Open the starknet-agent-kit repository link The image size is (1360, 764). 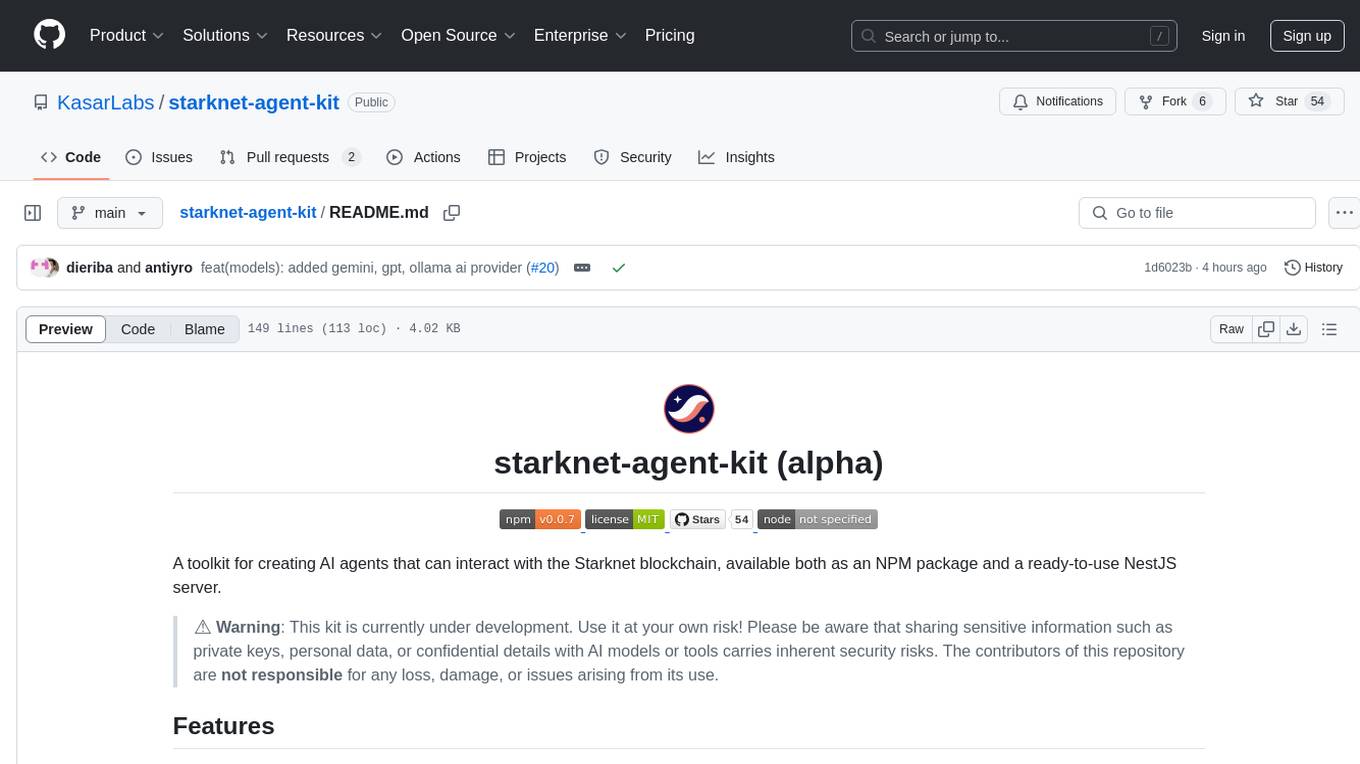coord(254,102)
